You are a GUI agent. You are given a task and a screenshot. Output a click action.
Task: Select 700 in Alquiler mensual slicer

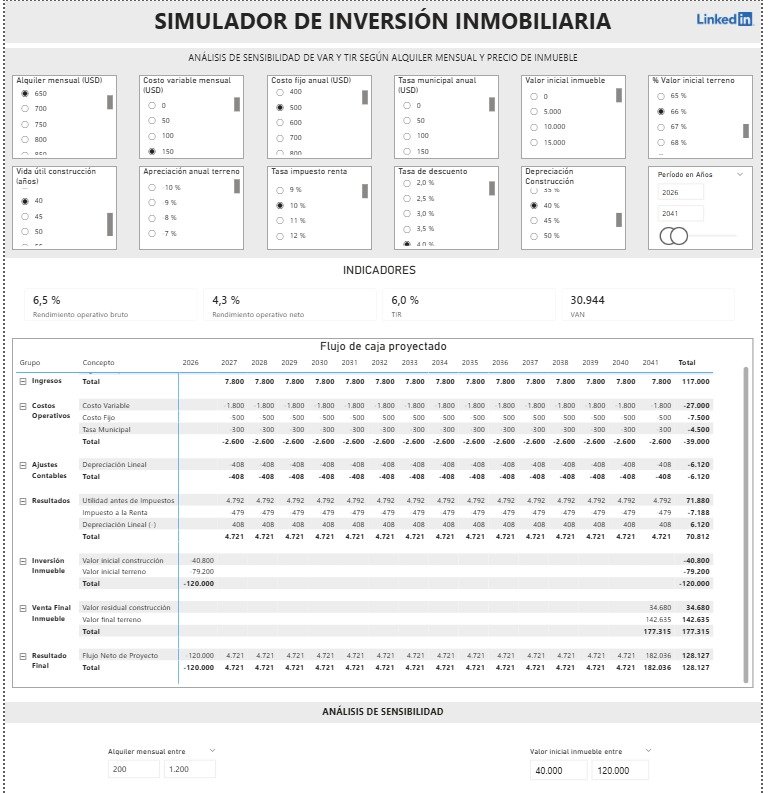coord(25,109)
